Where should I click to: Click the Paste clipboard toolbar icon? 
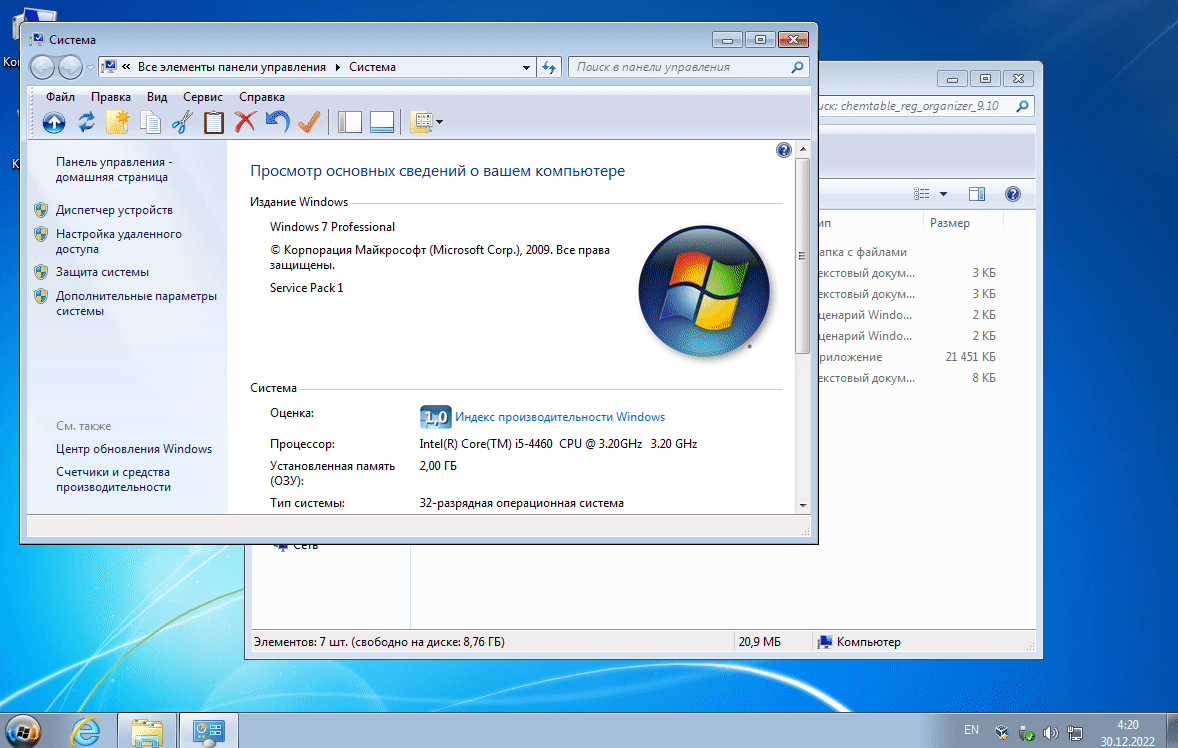[x=214, y=122]
